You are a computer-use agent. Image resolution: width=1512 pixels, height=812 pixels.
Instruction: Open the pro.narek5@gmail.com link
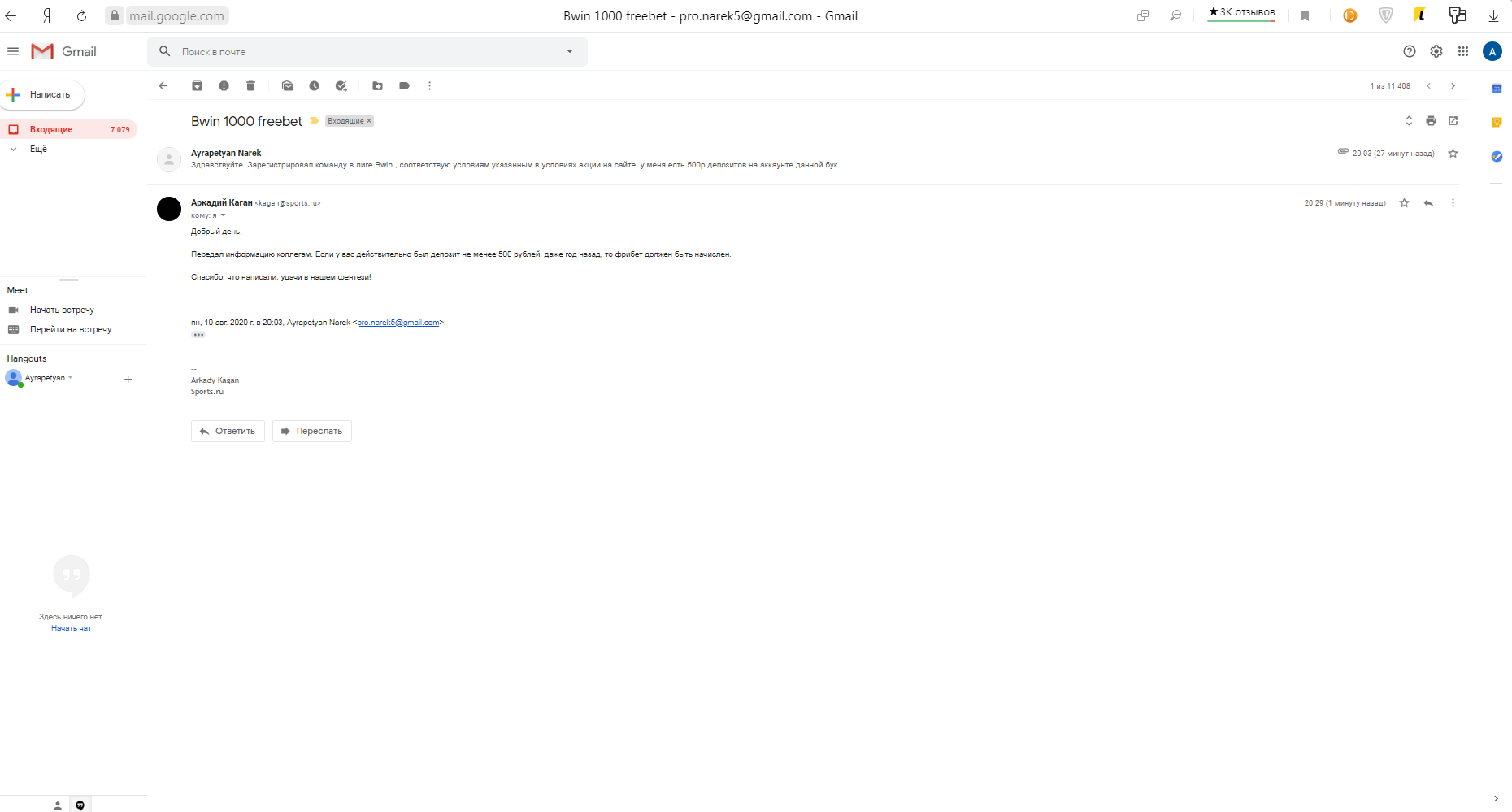point(398,323)
